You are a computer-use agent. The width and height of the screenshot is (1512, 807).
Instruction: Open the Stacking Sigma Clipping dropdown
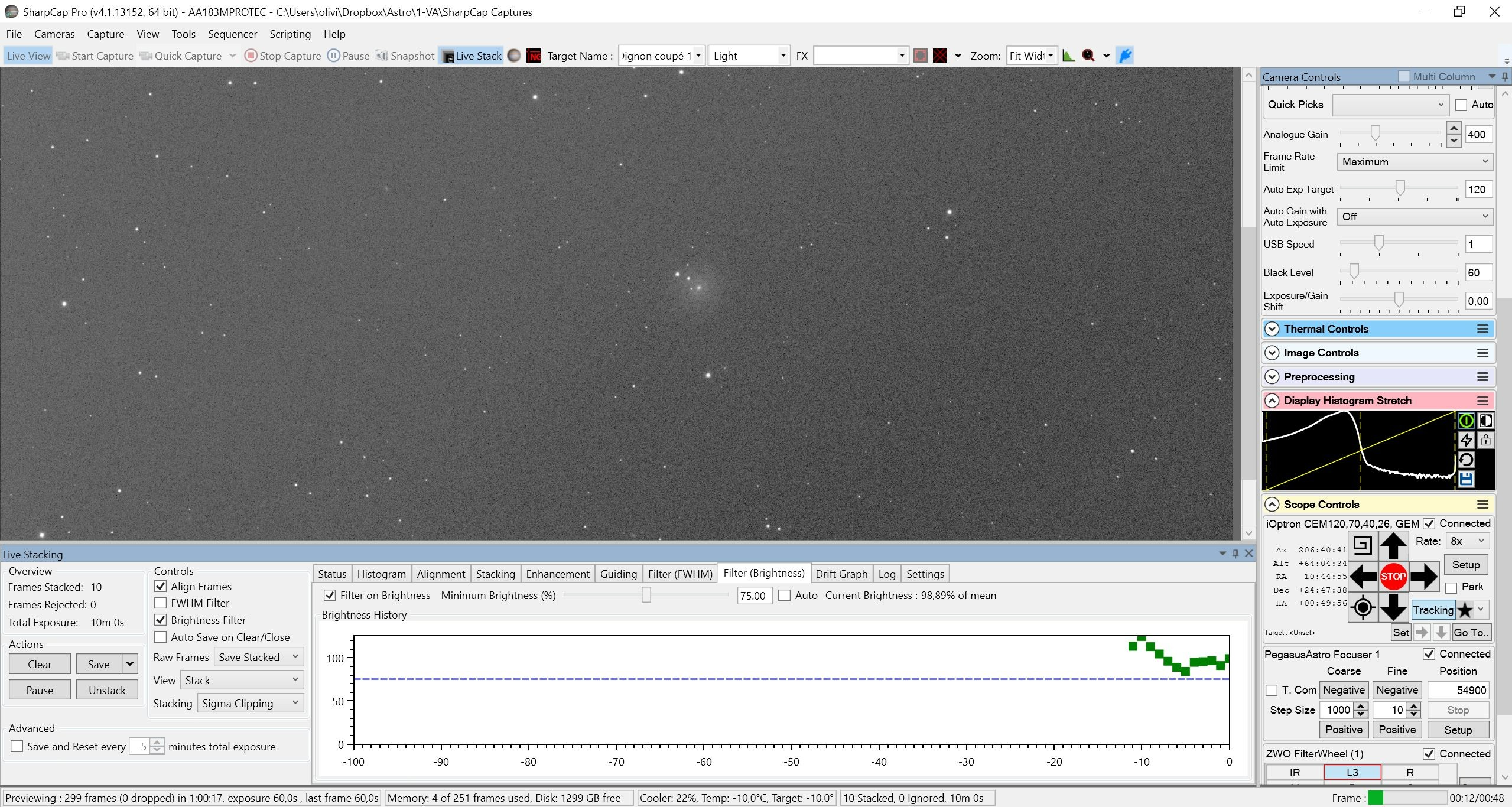click(251, 703)
